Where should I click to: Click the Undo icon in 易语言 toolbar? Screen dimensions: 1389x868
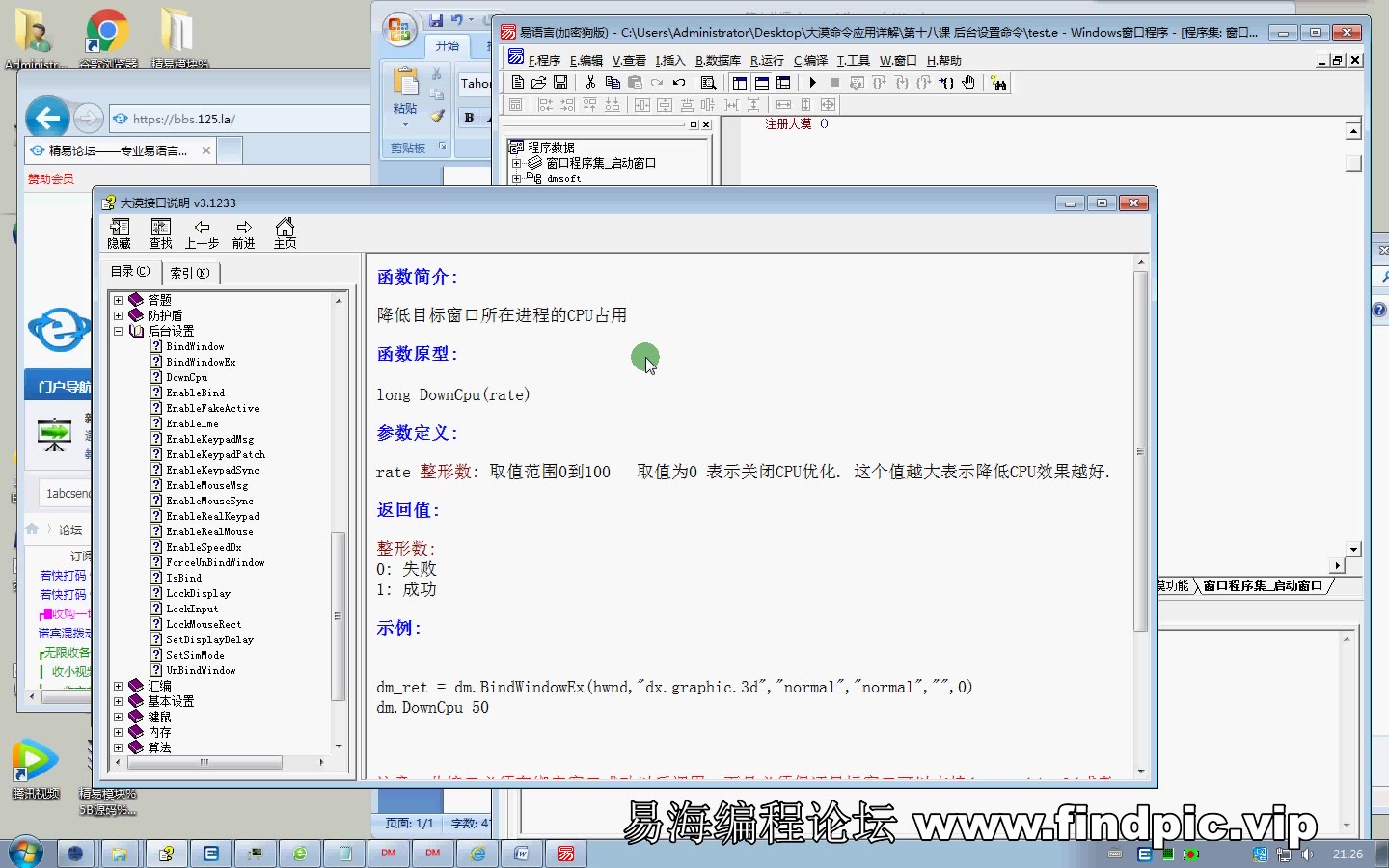pyautogui.click(x=679, y=83)
